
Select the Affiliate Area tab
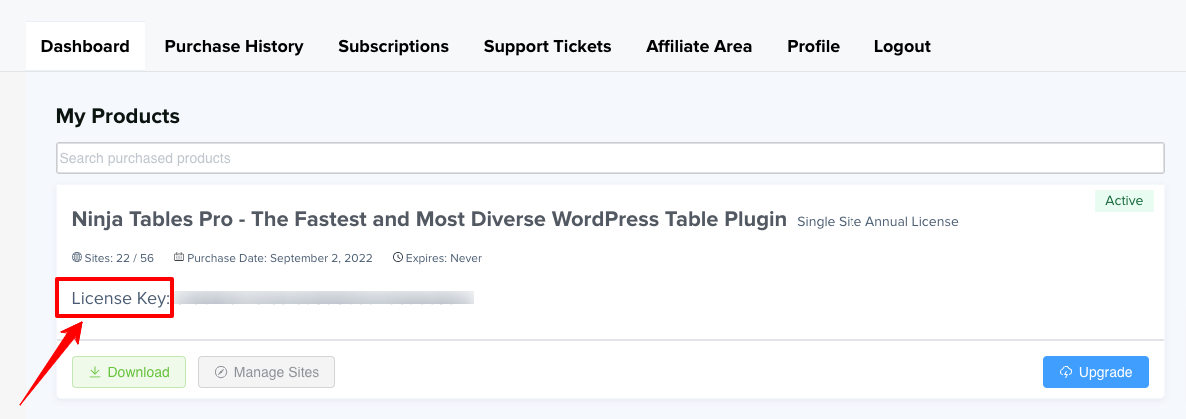699,46
